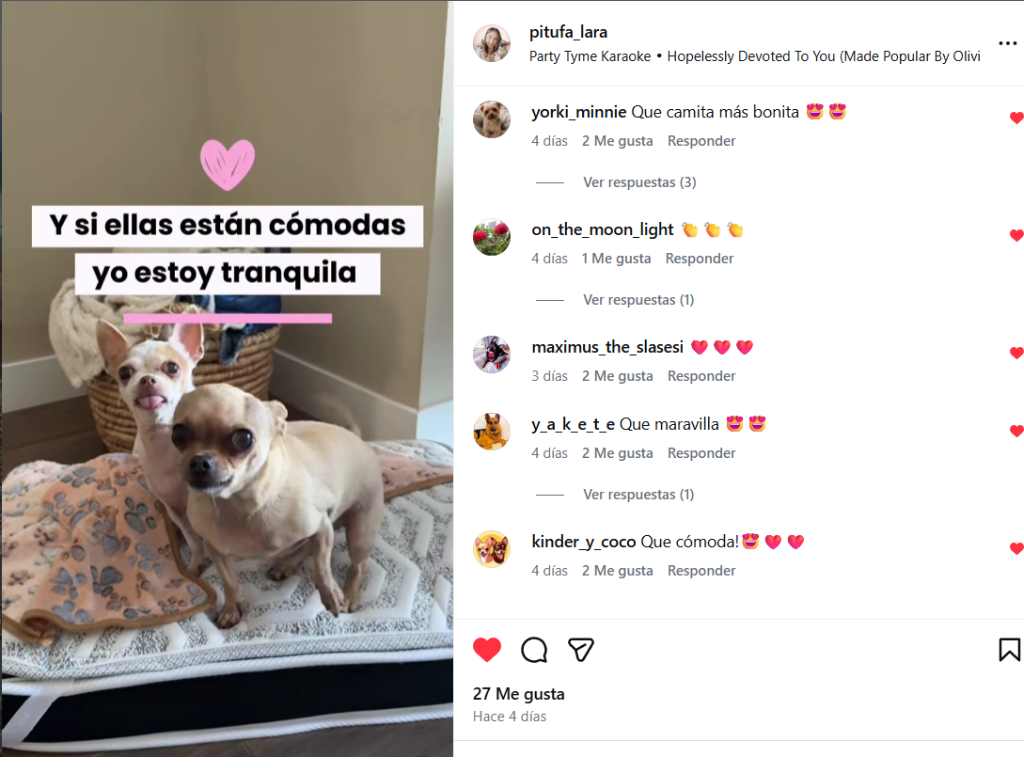Open y_a_k_e_t_e's dog avatar
The image size is (1024, 768).
492,432
